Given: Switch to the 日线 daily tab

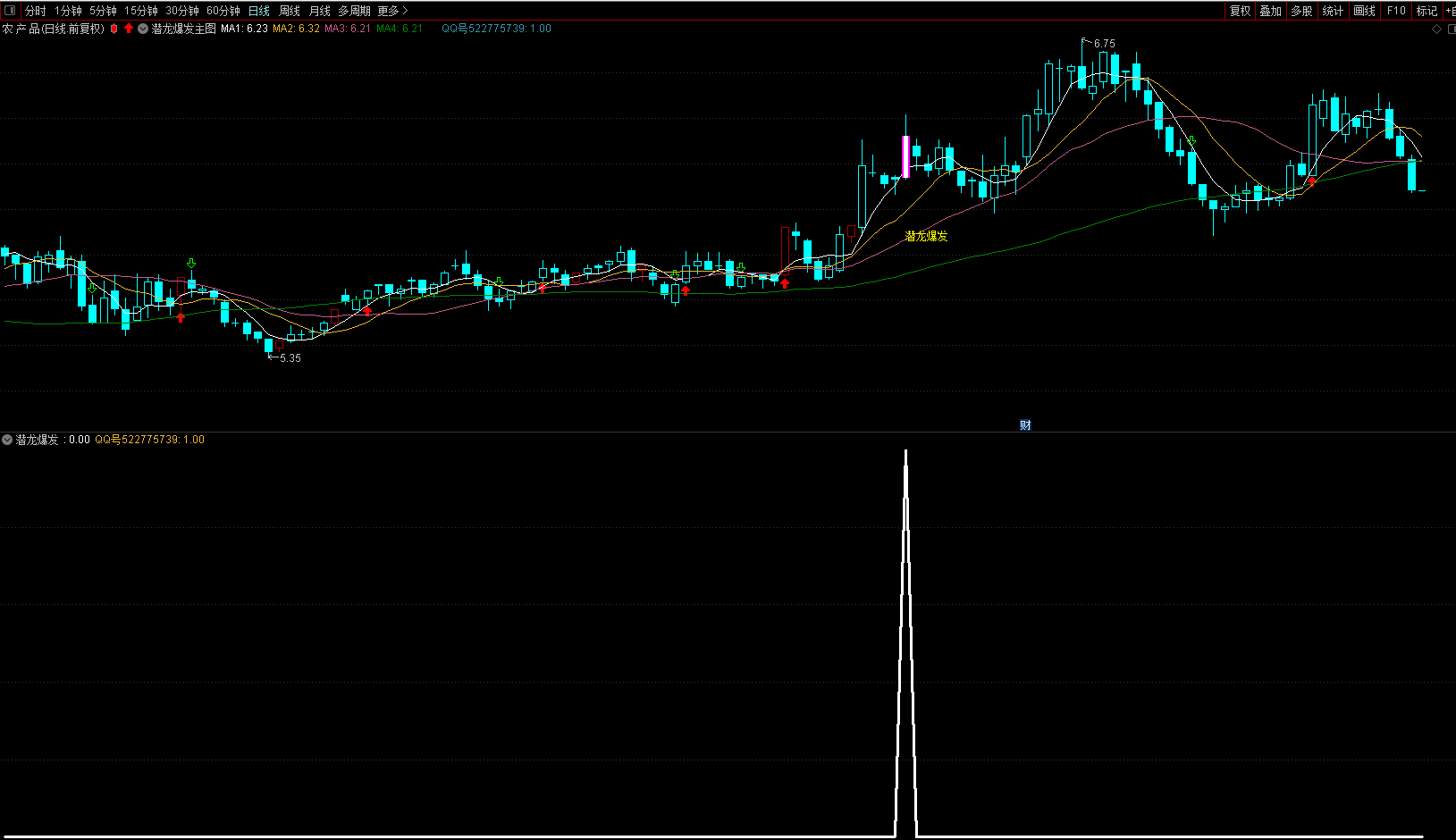Looking at the screenshot, I should [259, 11].
